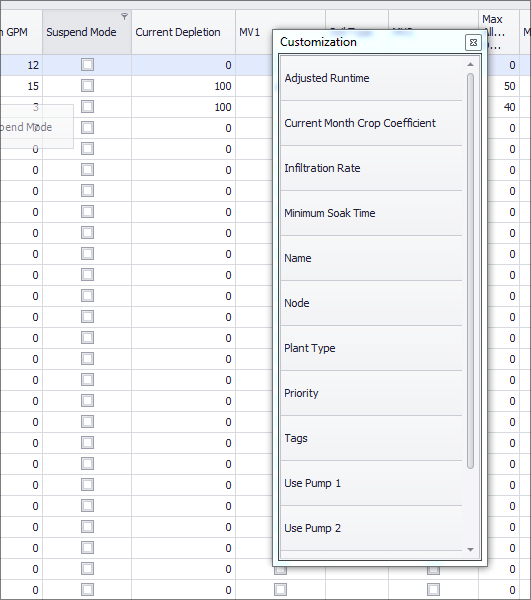Toggle Suspend Mode checkbox in first row
531x600 pixels.
(x=87, y=65)
